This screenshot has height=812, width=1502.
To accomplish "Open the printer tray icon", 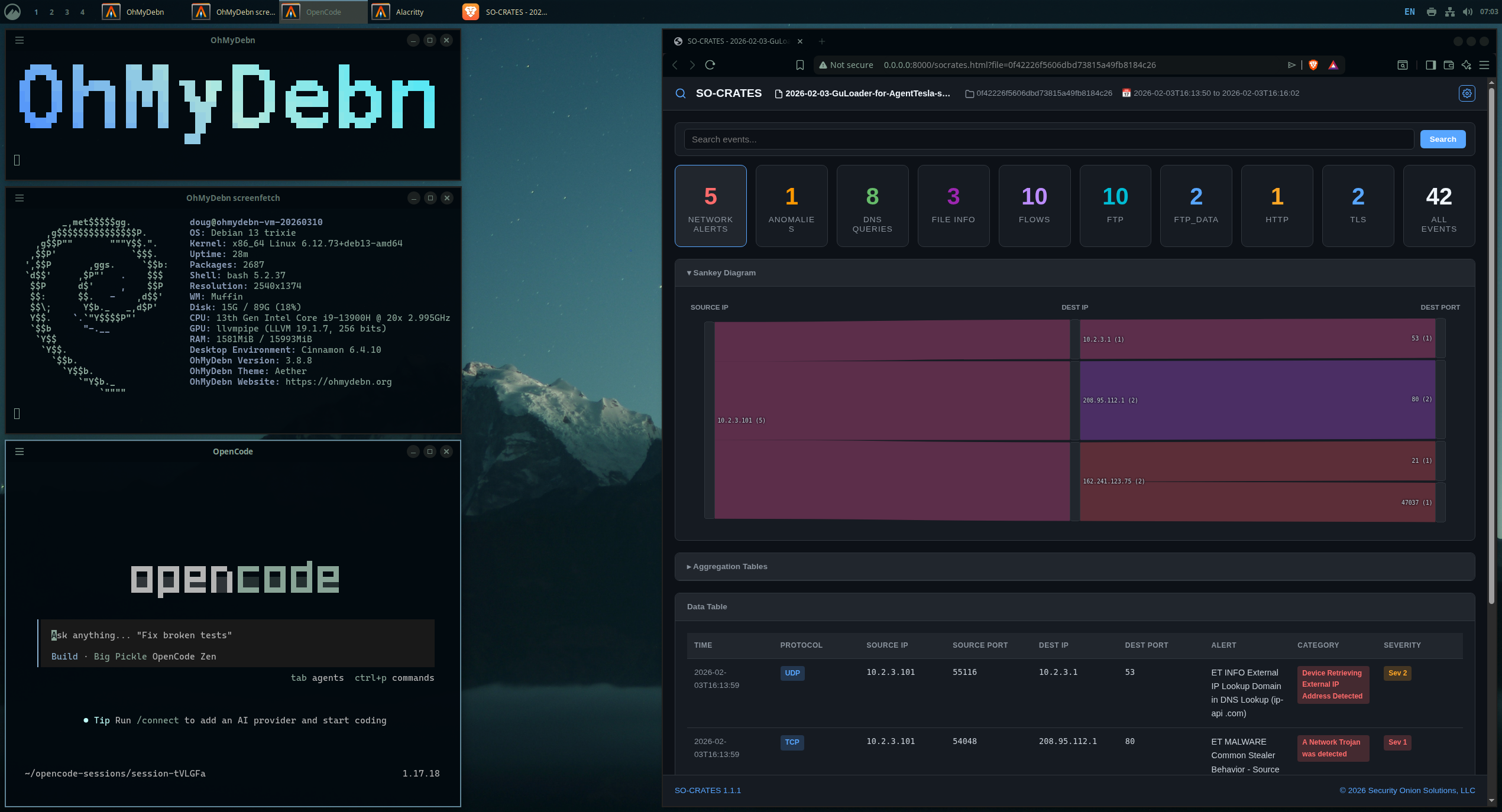I will pos(1431,12).
